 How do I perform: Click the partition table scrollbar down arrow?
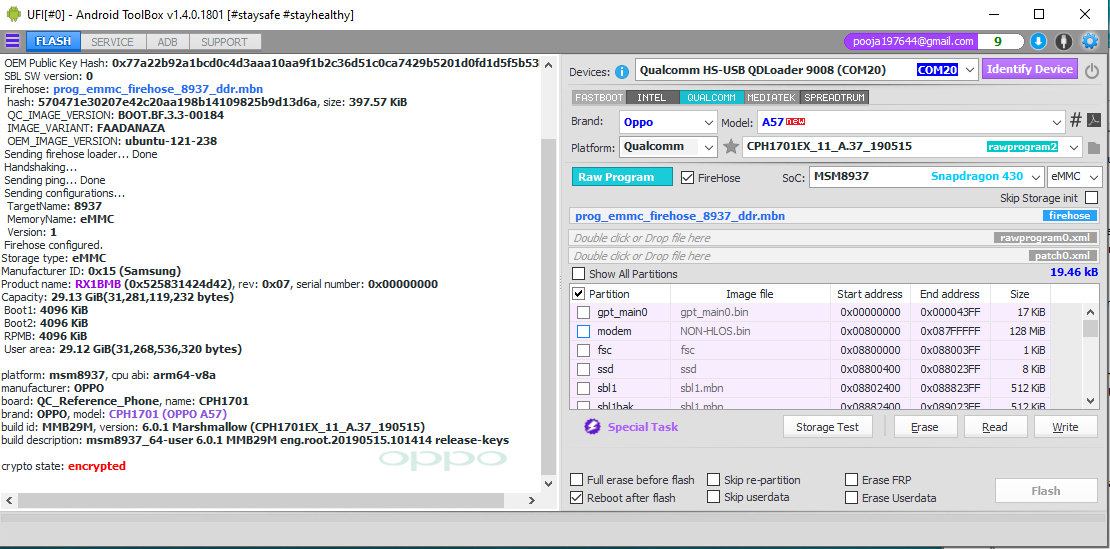(x=1091, y=401)
